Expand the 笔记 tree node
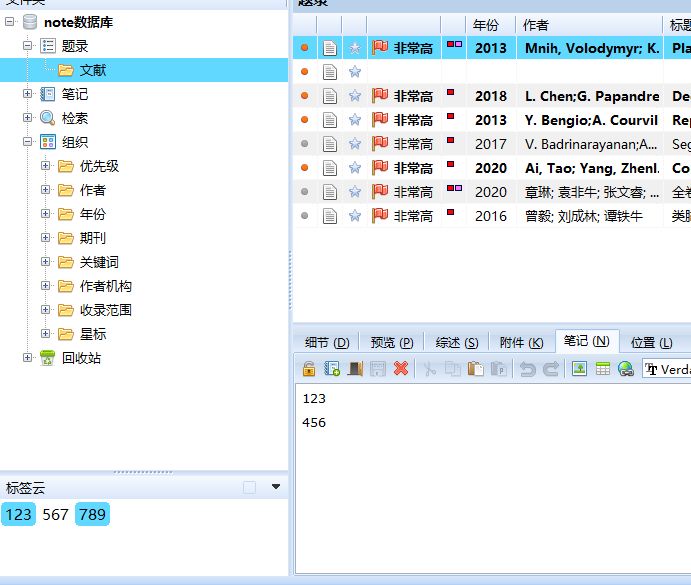The width and height of the screenshot is (691, 585). click(x=27, y=93)
